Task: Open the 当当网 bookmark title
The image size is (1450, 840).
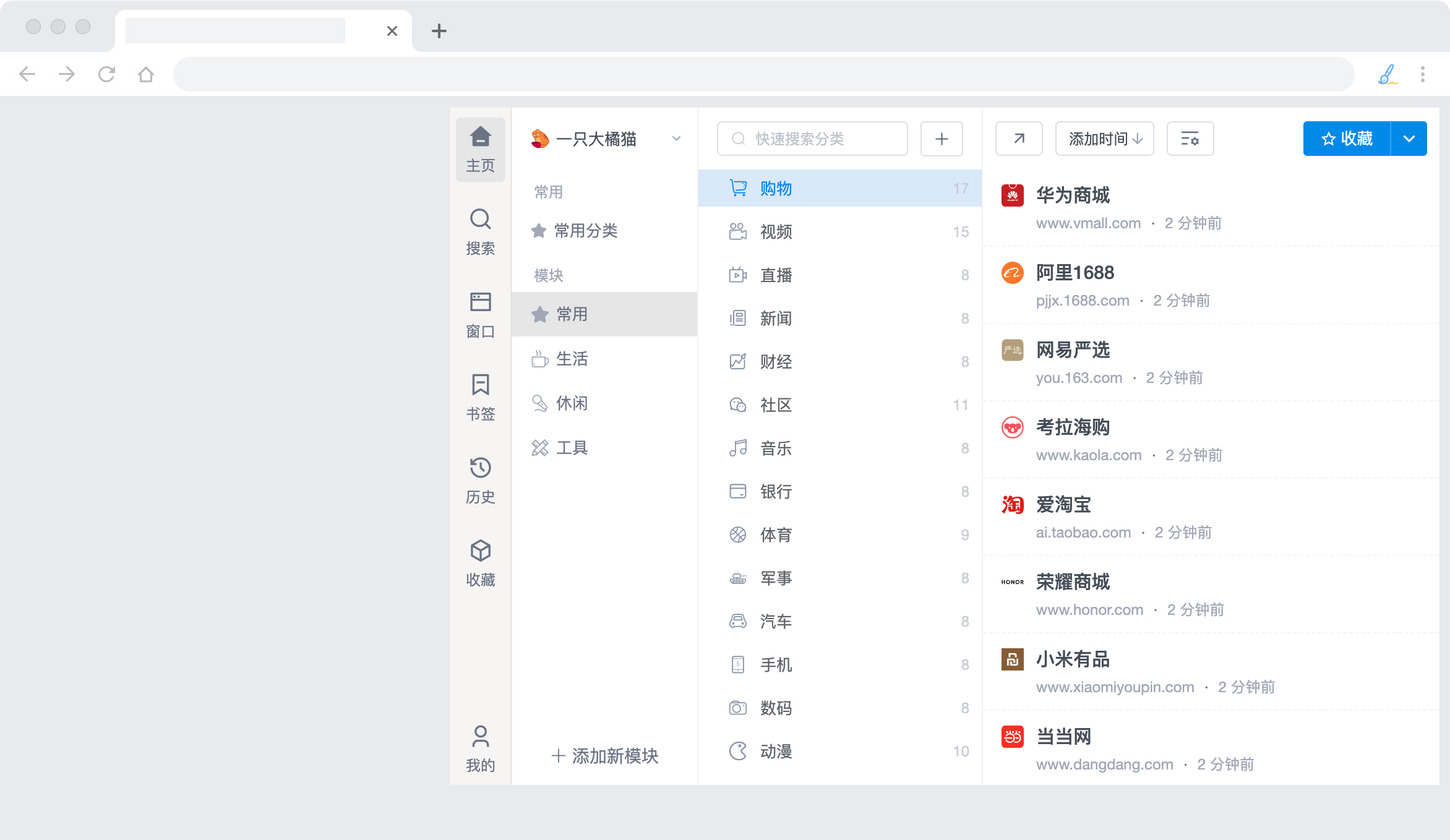Action: click(1063, 737)
